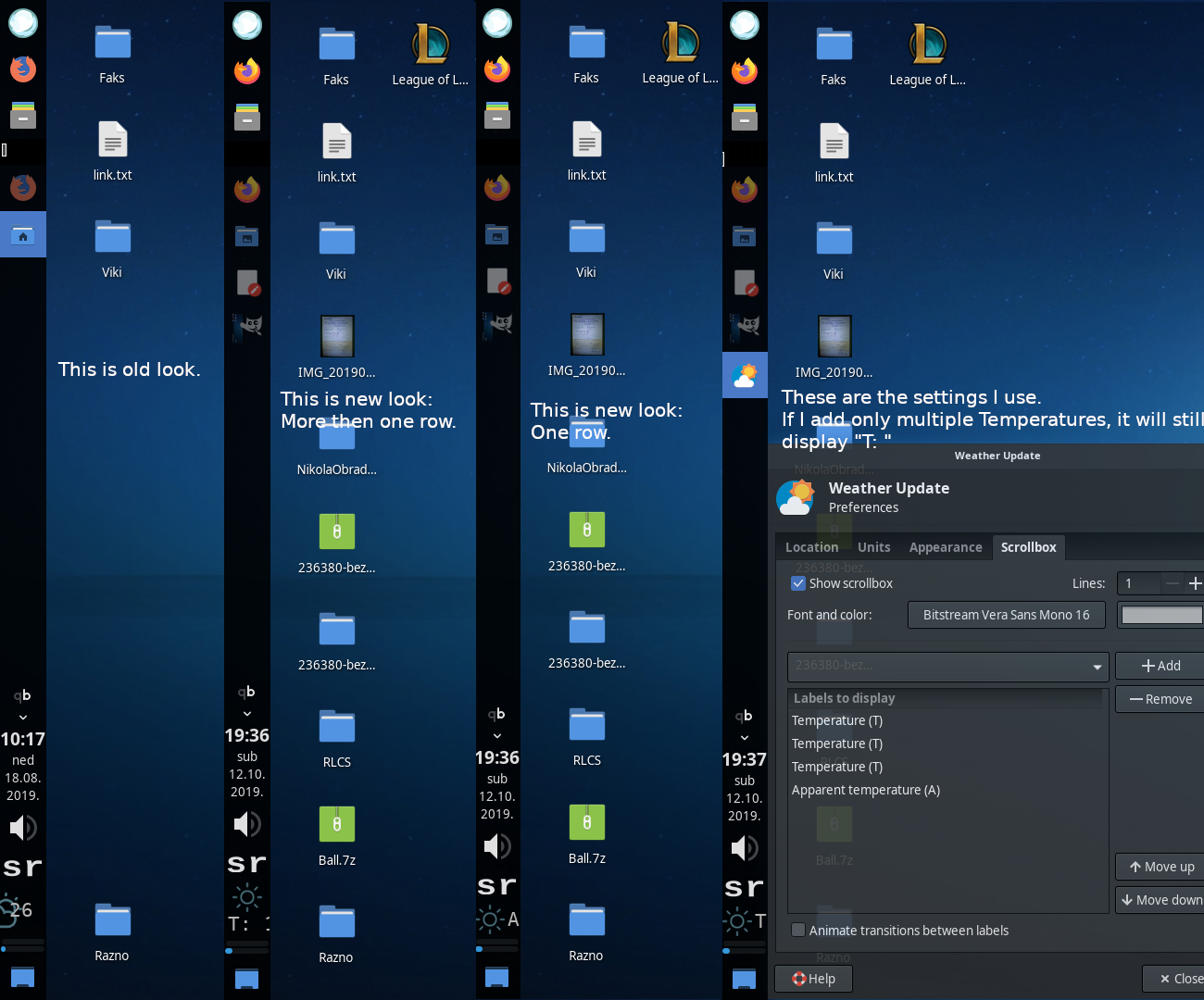1204x1000 pixels.
Task: Click the highlighted home folder panel button
Action: (x=22, y=235)
